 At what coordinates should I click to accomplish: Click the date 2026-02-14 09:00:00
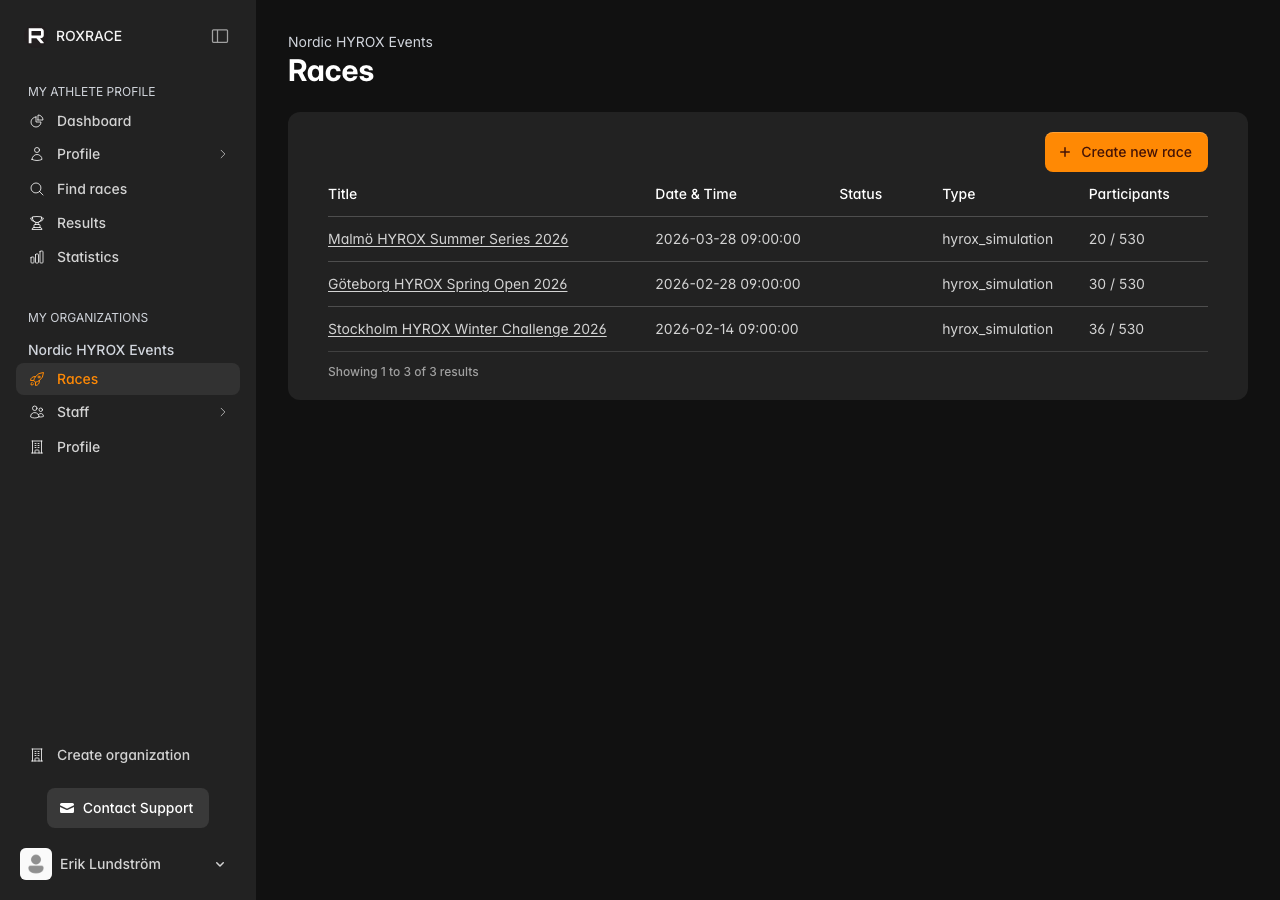tap(727, 329)
